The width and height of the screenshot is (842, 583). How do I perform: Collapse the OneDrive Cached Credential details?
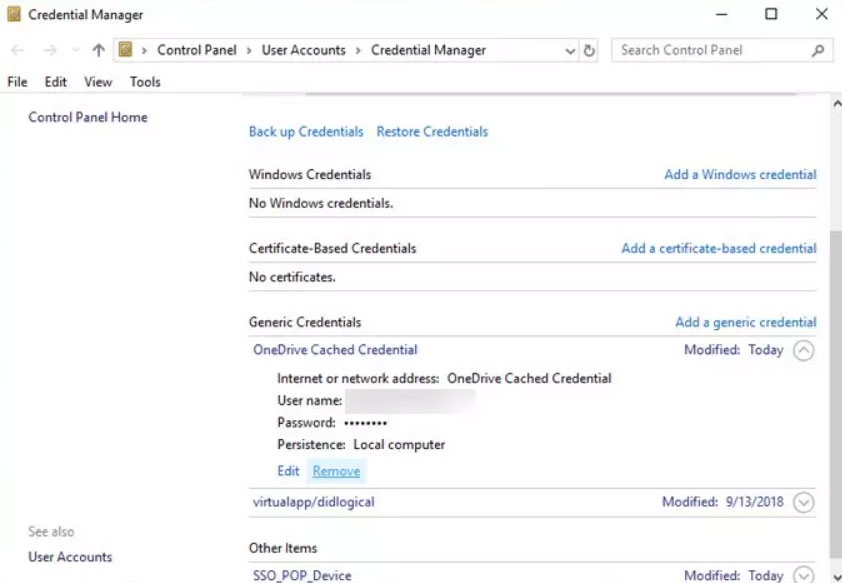pos(803,351)
